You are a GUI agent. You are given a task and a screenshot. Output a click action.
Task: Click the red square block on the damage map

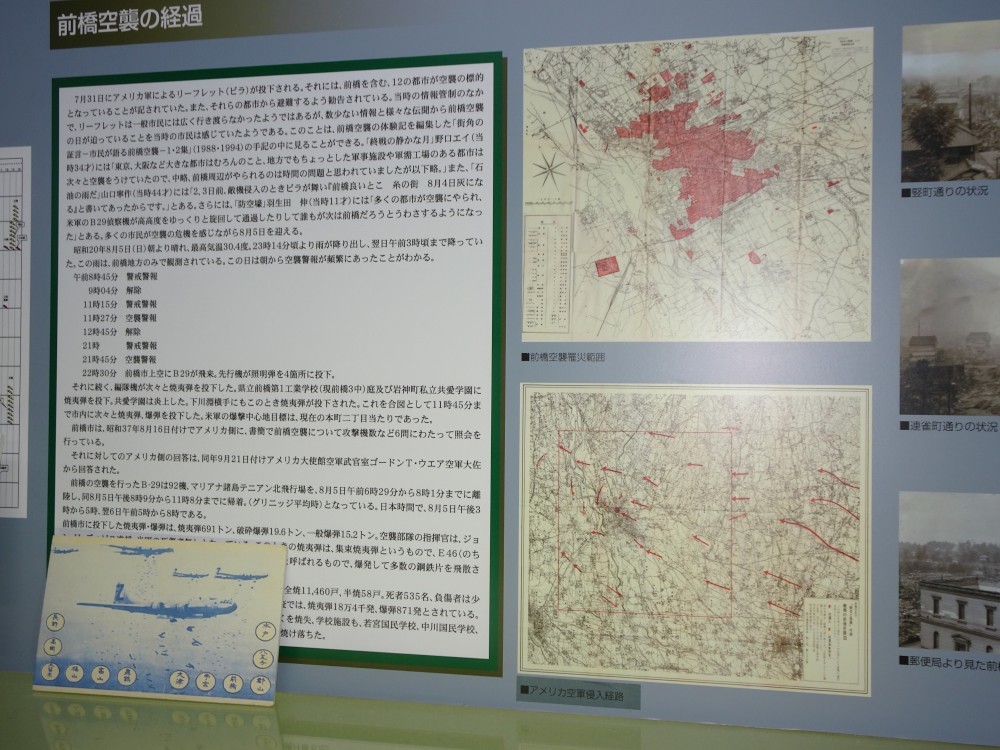[x=607, y=265]
